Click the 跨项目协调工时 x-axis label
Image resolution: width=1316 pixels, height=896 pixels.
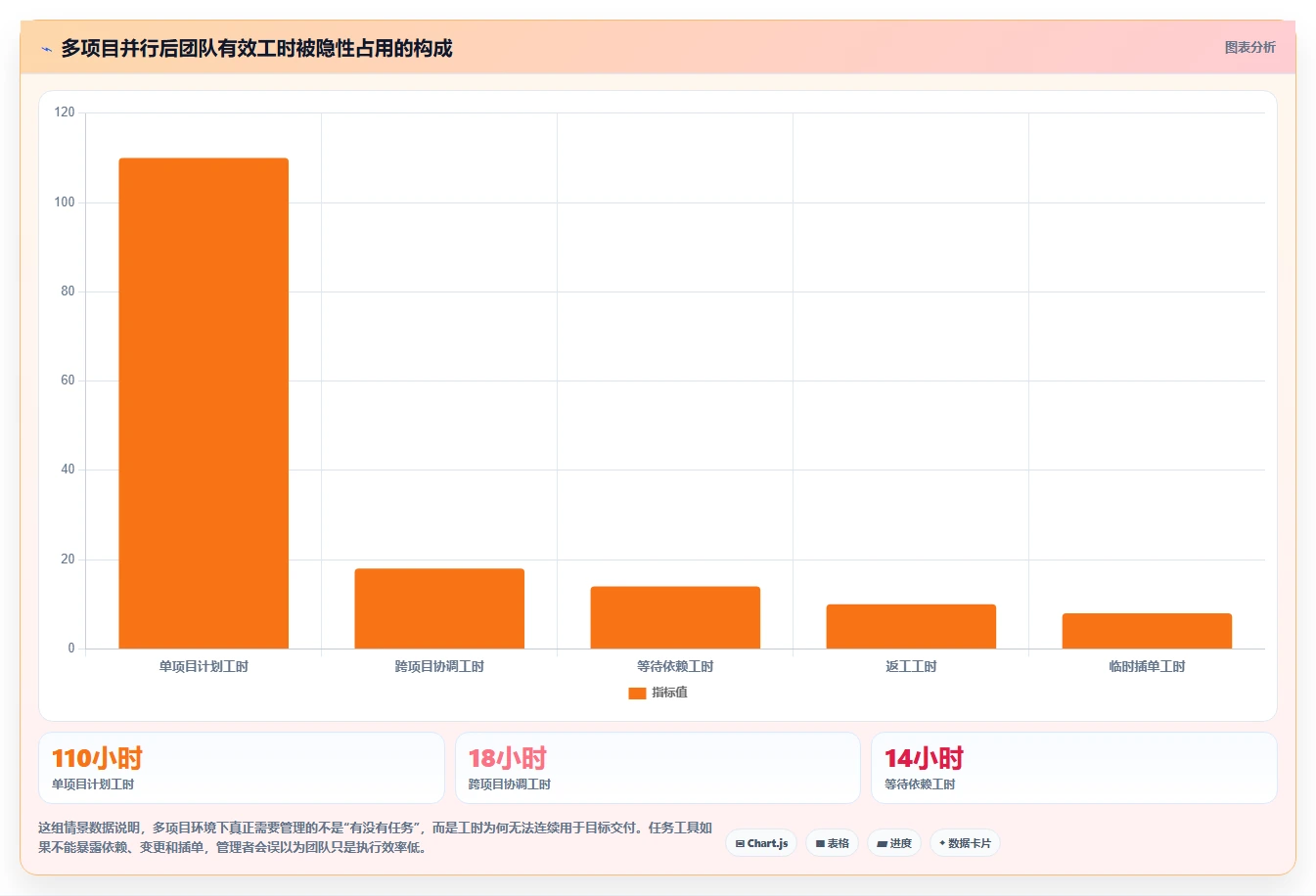coord(439,667)
